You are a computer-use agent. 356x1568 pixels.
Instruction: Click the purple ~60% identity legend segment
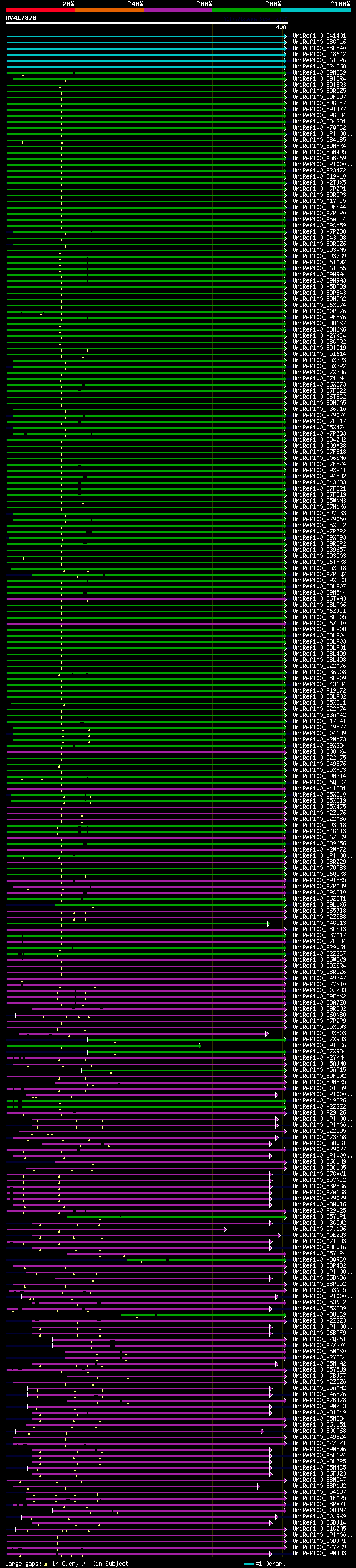(x=177, y=10)
